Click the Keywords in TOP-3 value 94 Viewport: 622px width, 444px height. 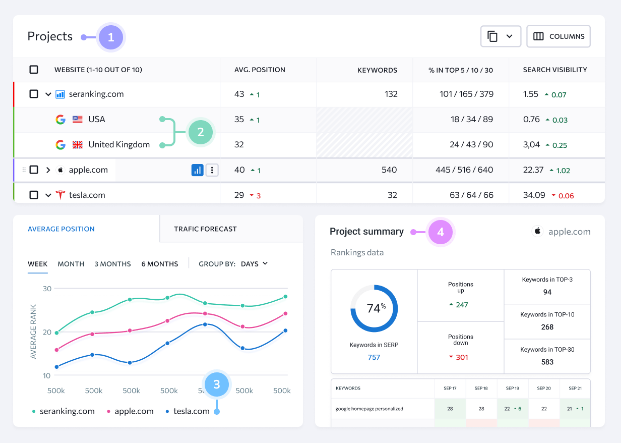[x=547, y=292]
